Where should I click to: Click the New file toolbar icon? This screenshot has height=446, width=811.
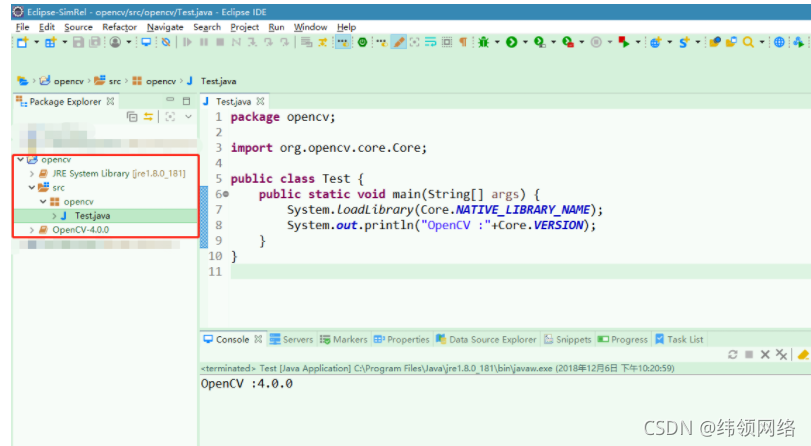(22, 42)
